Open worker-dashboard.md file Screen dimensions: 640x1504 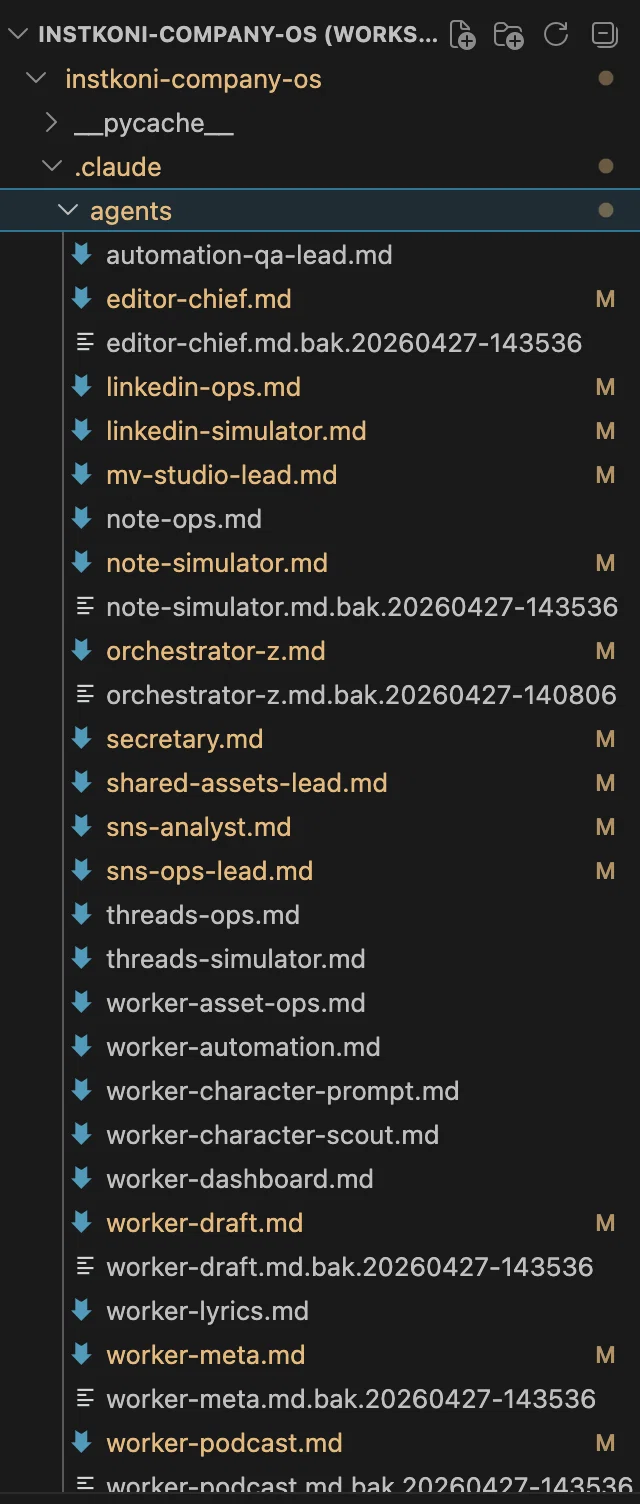tap(240, 1179)
